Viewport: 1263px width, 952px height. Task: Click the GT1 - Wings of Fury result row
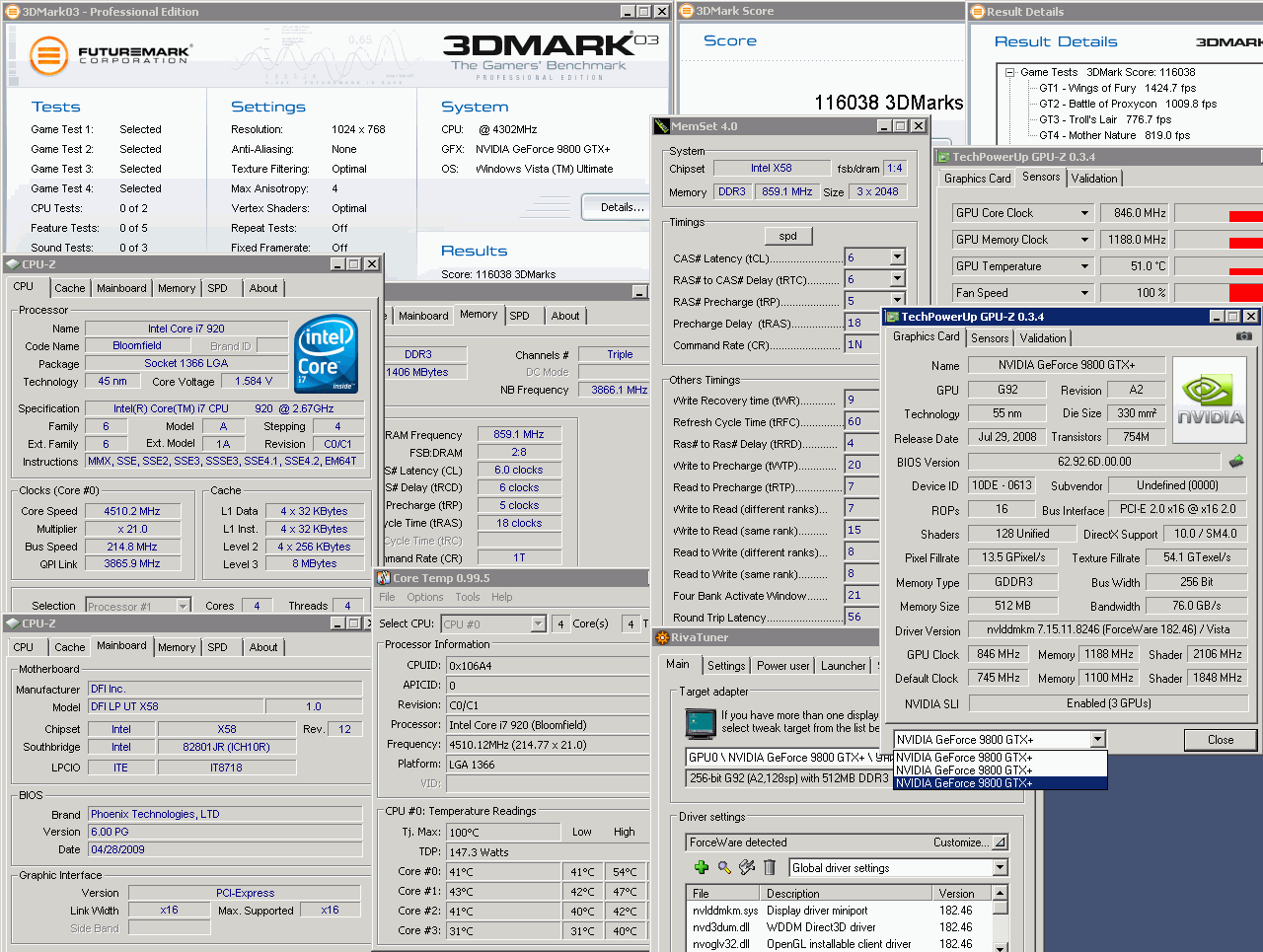pos(1117,88)
